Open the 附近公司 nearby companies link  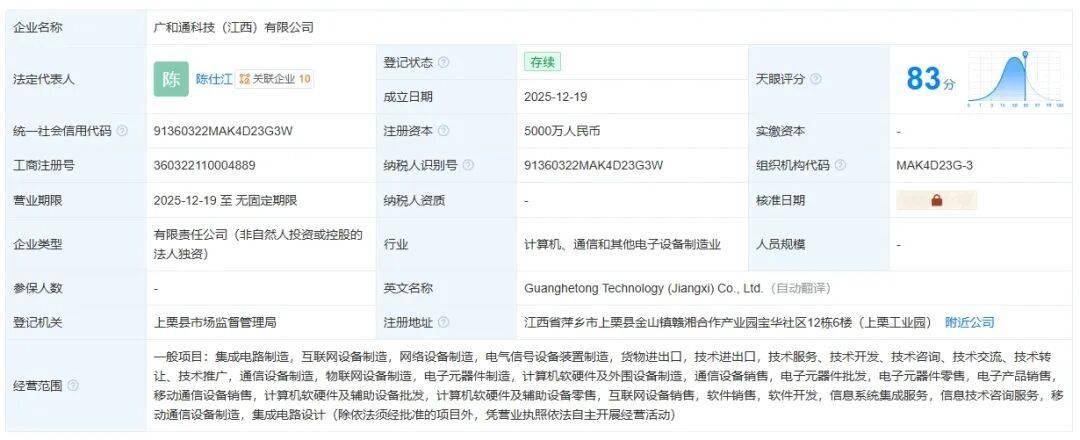tap(970, 322)
